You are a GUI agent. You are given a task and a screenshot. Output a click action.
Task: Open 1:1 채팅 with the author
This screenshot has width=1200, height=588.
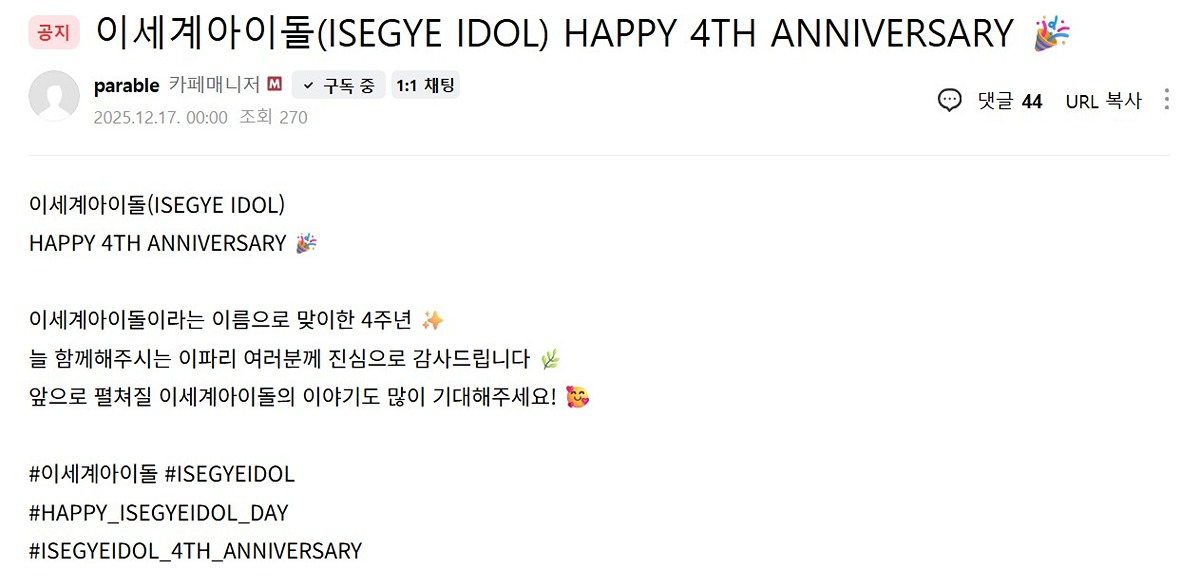coord(425,86)
